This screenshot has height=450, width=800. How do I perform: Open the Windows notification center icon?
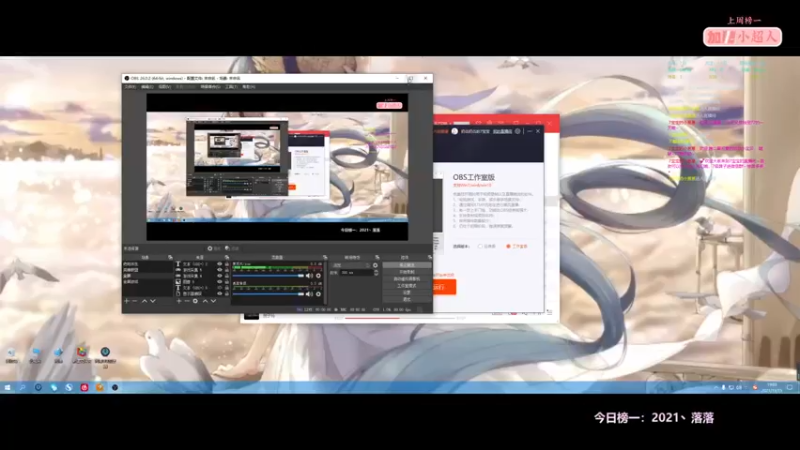[790, 388]
